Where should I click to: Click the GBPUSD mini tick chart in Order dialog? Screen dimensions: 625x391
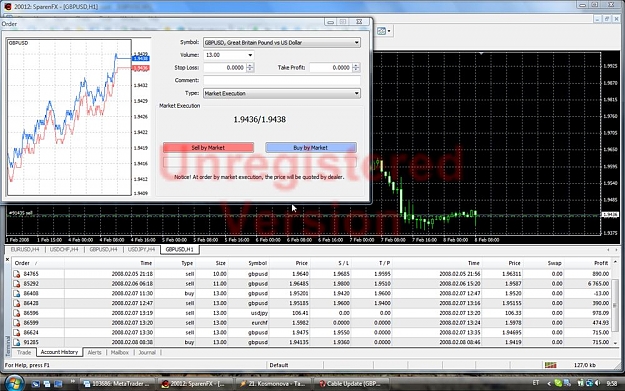tap(69, 117)
